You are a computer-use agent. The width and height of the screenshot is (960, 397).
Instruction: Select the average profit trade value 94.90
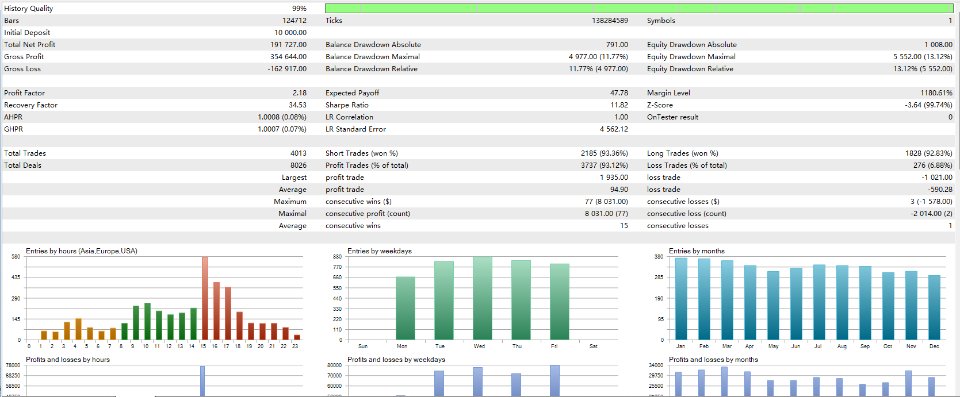click(619, 189)
